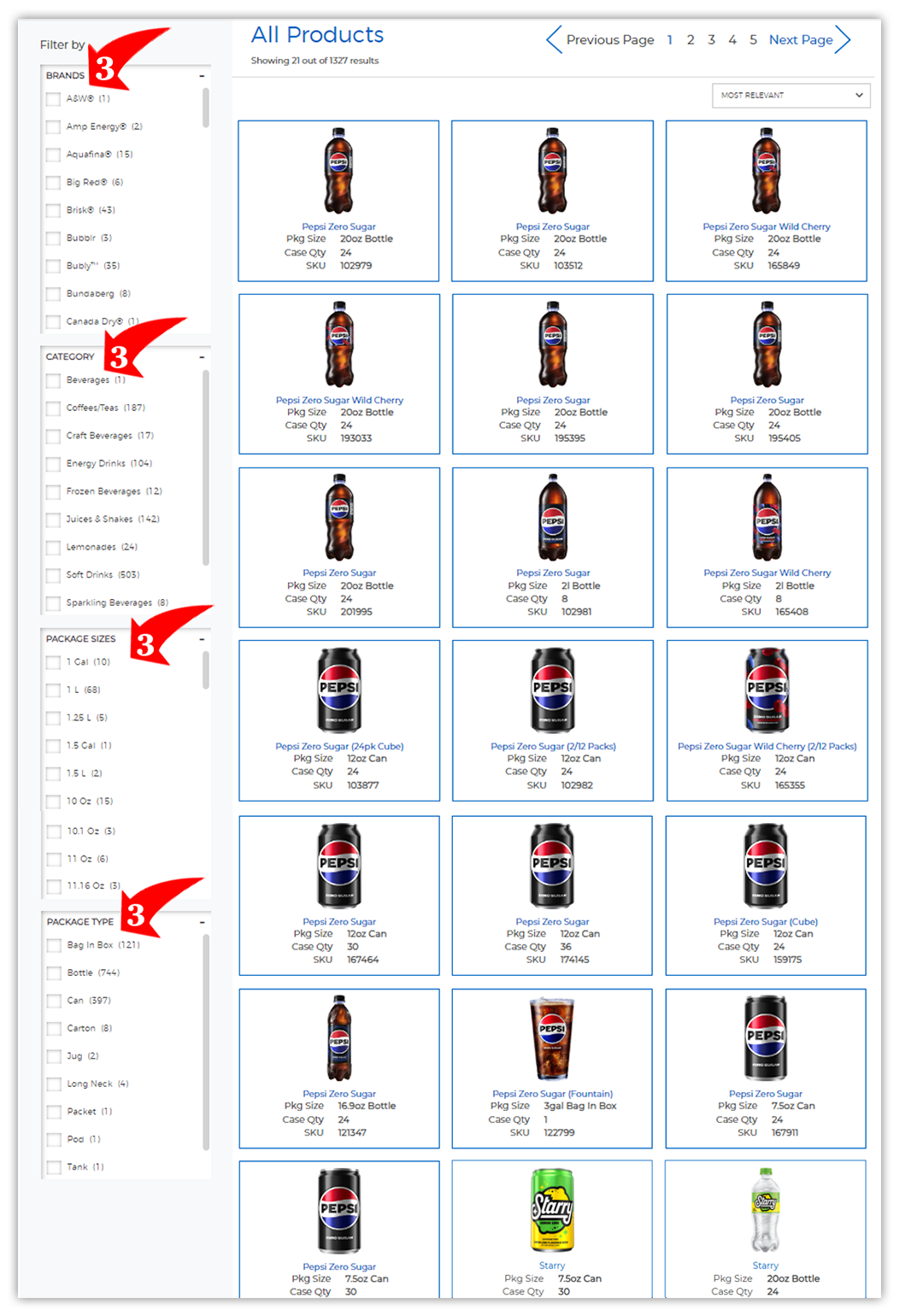Viewport: 923px width, 1316px height.
Task: Click 'Showing 21 out of 1327 results' text
Action: coord(315,61)
